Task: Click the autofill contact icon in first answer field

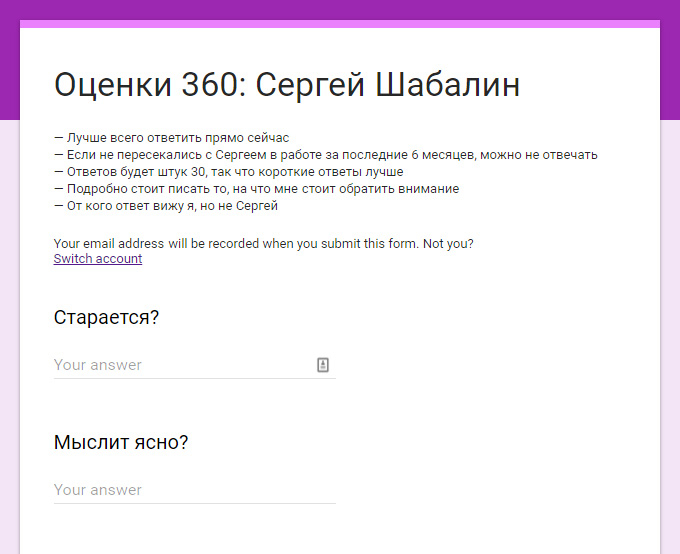Action: click(x=323, y=365)
